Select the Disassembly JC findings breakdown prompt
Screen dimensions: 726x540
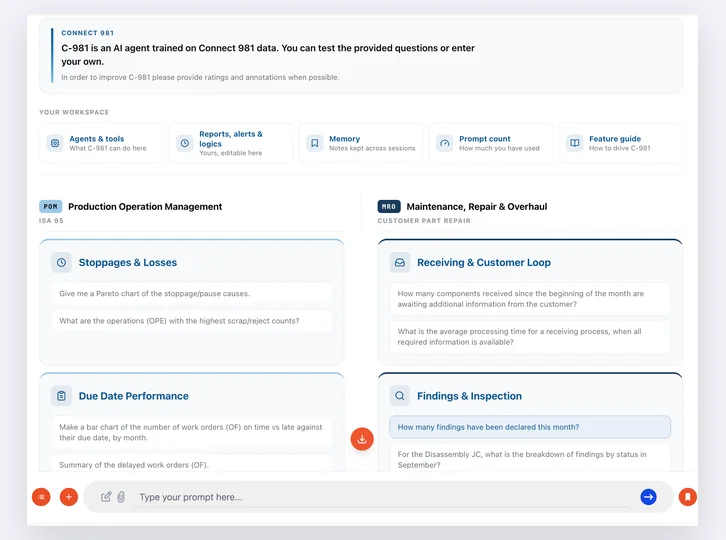click(x=530, y=458)
